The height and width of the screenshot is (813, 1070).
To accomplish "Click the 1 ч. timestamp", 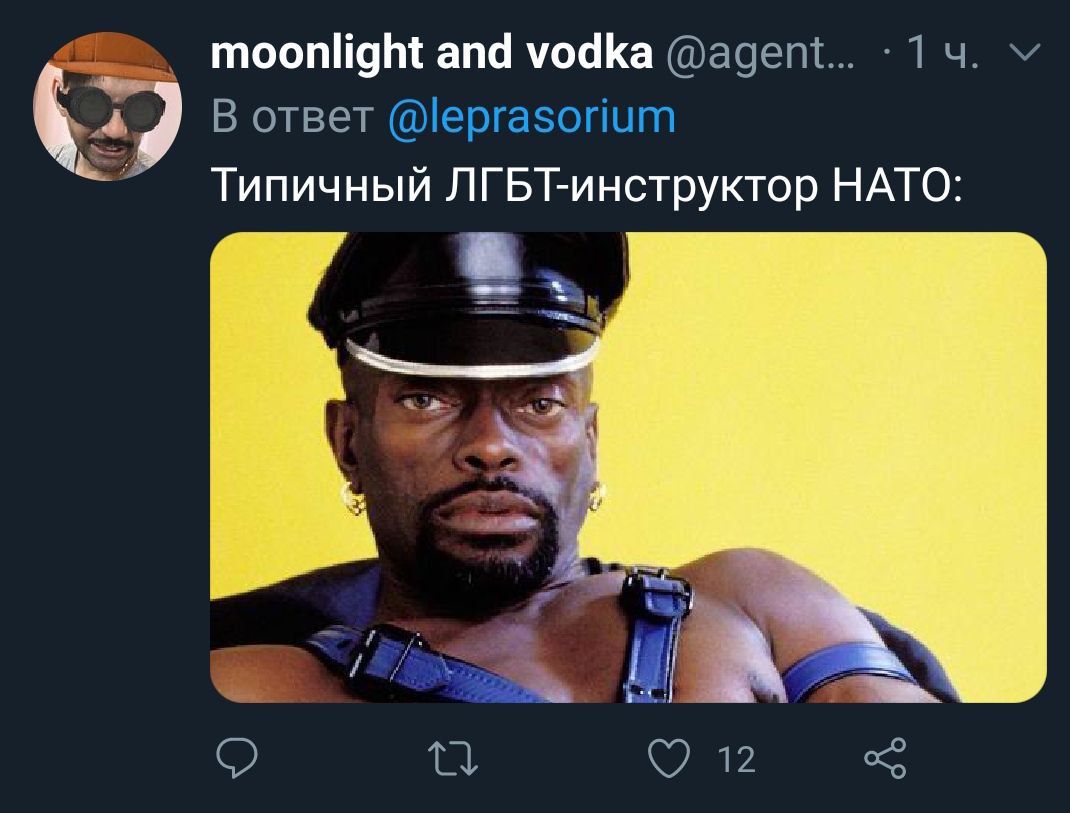I will (x=942, y=53).
